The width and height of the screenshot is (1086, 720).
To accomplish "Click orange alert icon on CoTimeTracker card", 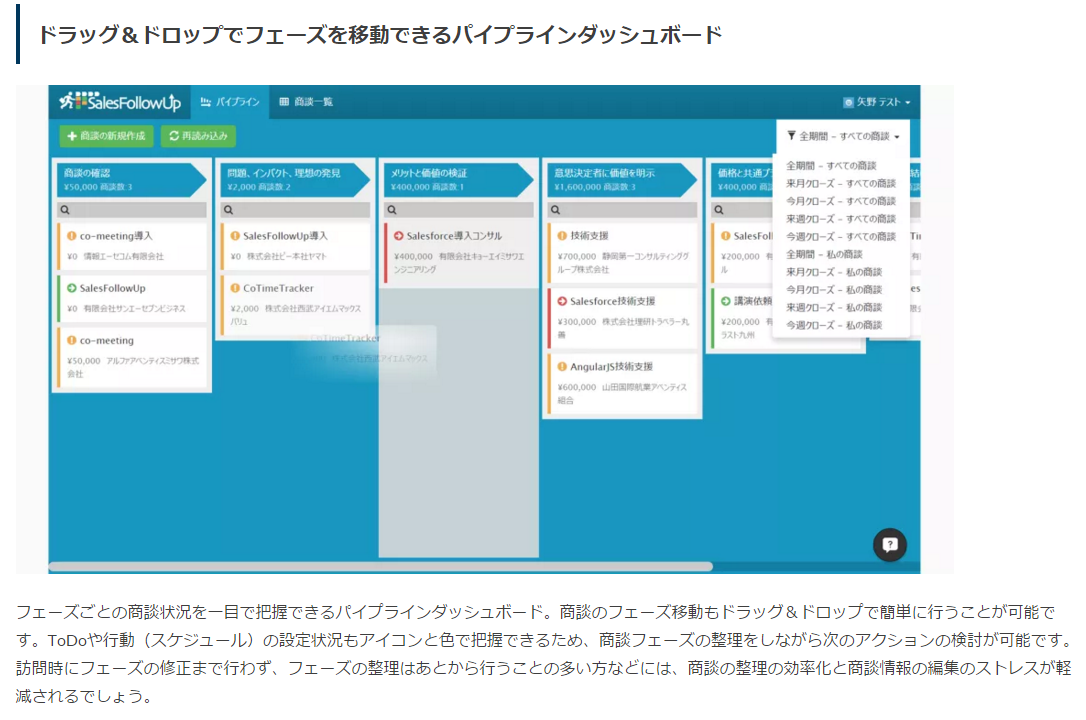I will pyautogui.click(x=235, y=288).
